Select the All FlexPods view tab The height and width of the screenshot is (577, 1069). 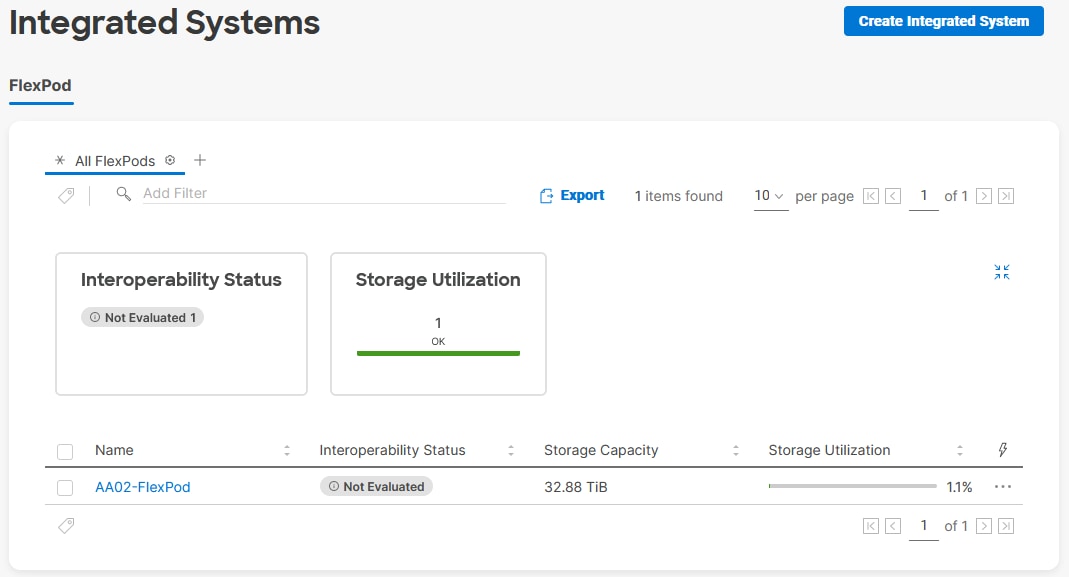click(115, 161)
